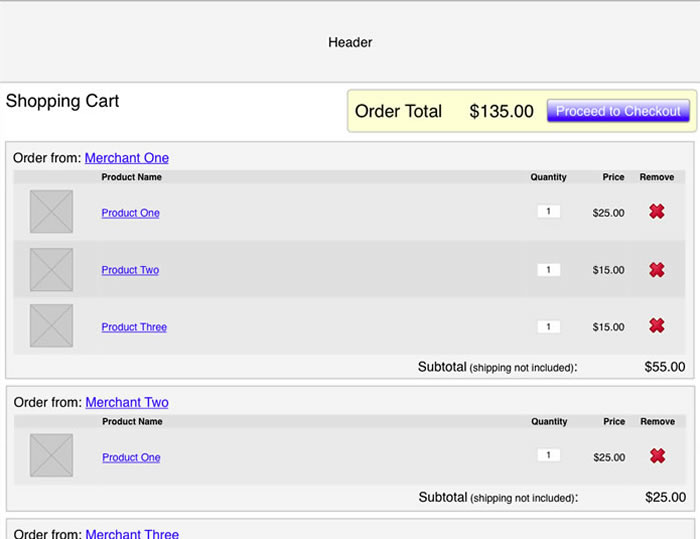Click quantity field for Product Three
This screenshot has width=700, height=539.
coord(549,326)
